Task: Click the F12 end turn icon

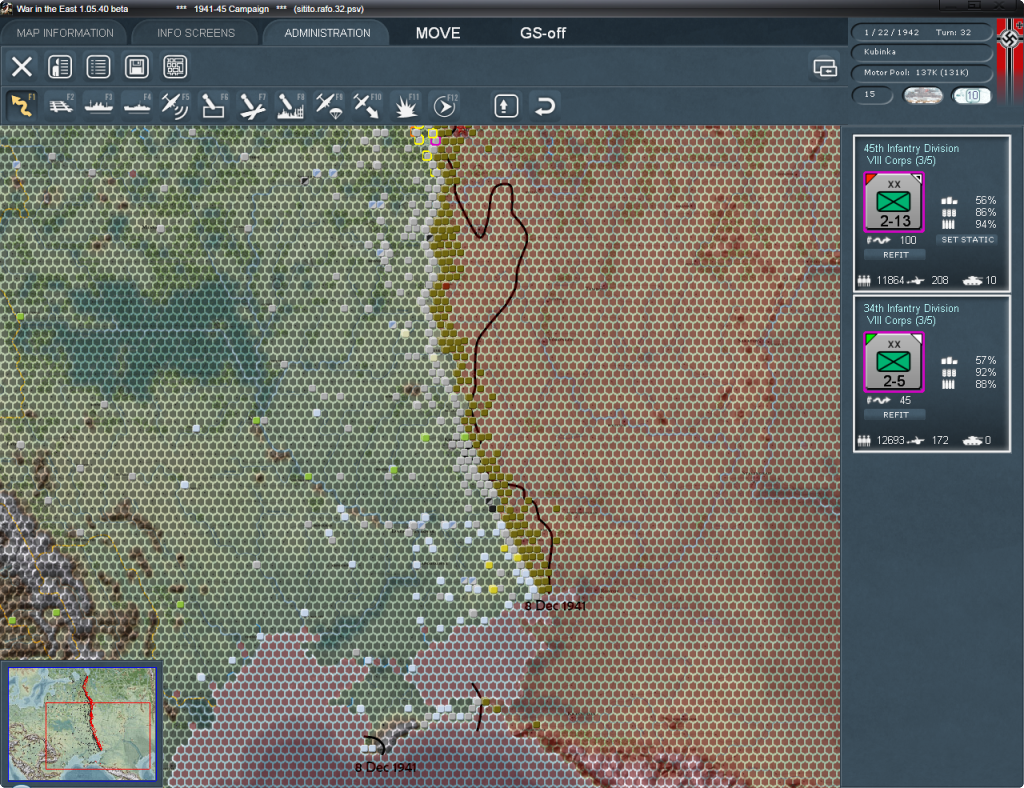Action: (444, 105)
